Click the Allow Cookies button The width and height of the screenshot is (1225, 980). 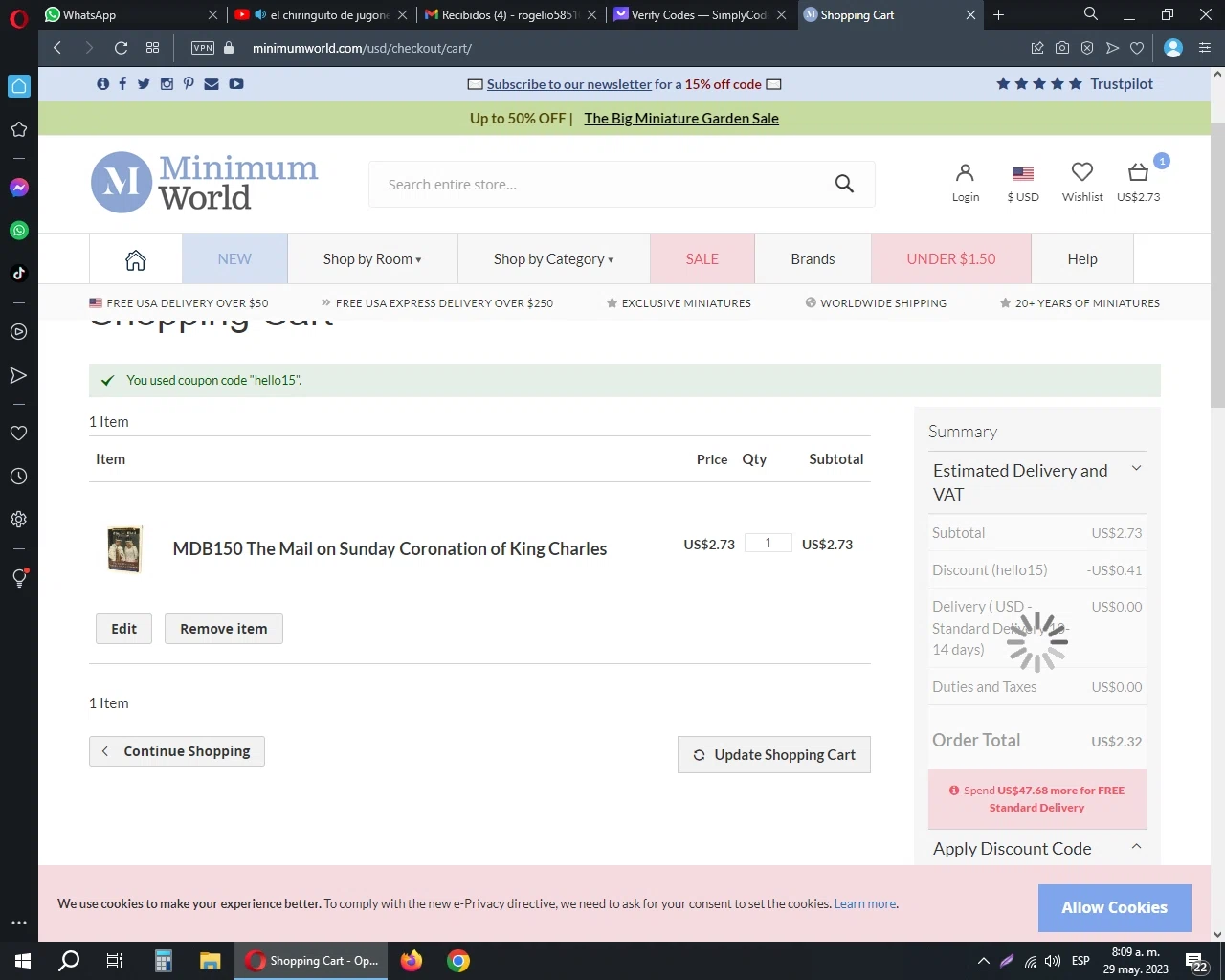1114,907
